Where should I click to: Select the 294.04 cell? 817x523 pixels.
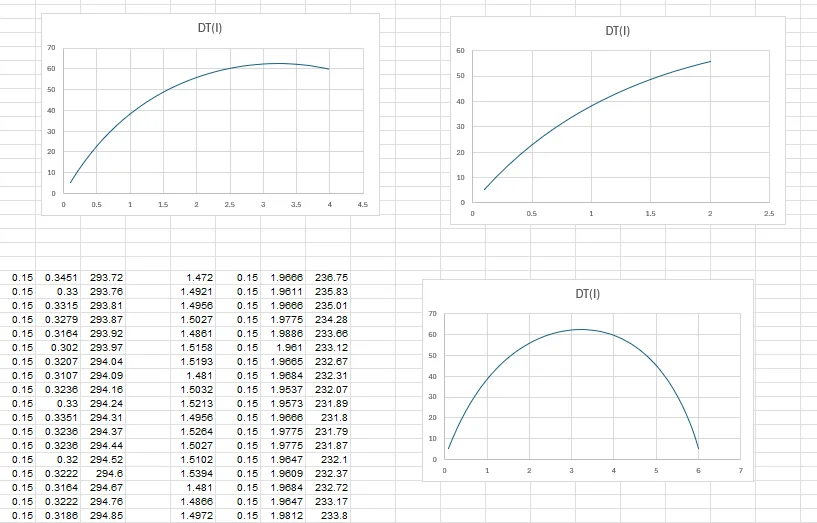coord(103,362)
